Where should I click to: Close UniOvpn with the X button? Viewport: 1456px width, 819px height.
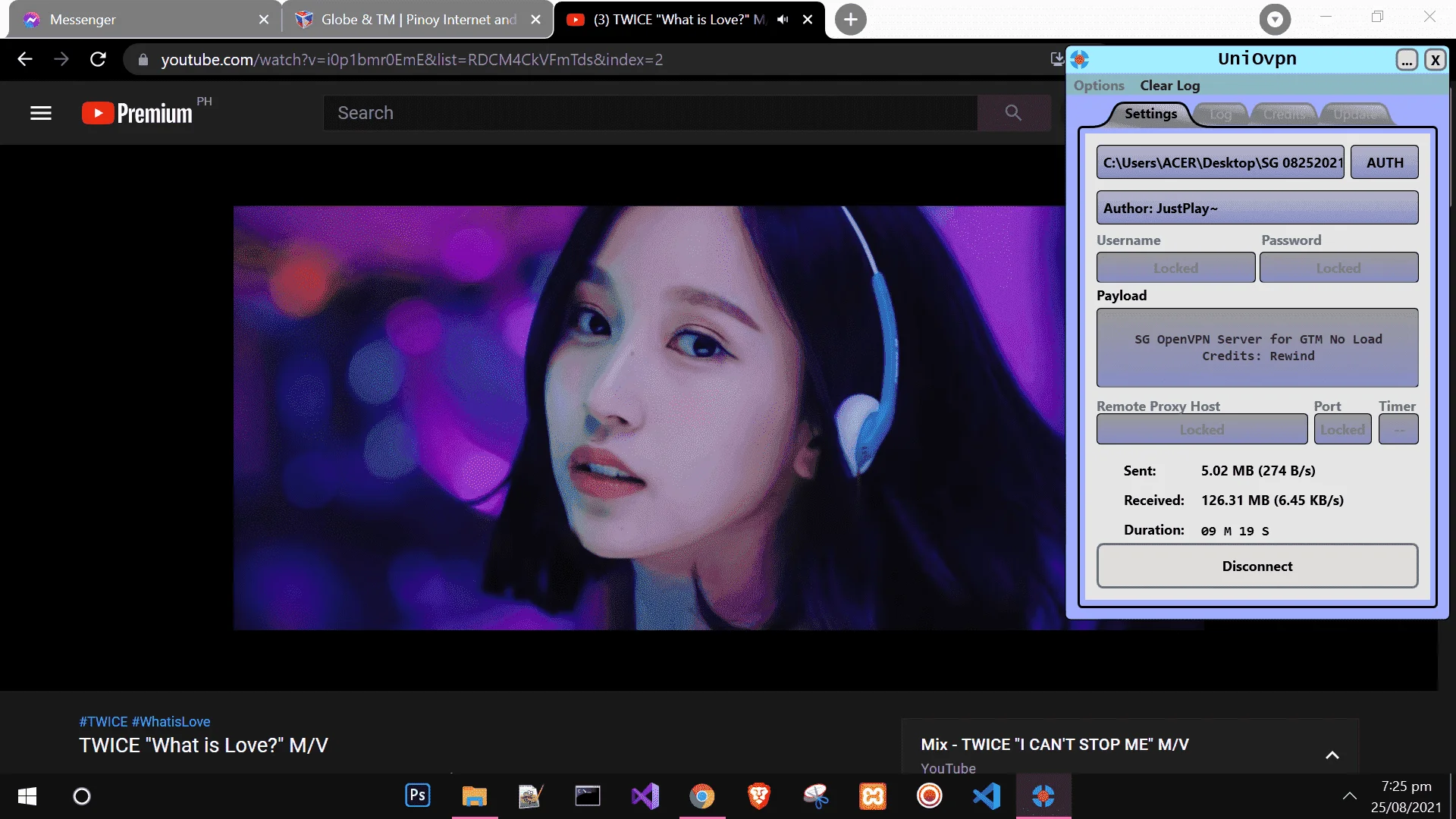coord(1435,60)
